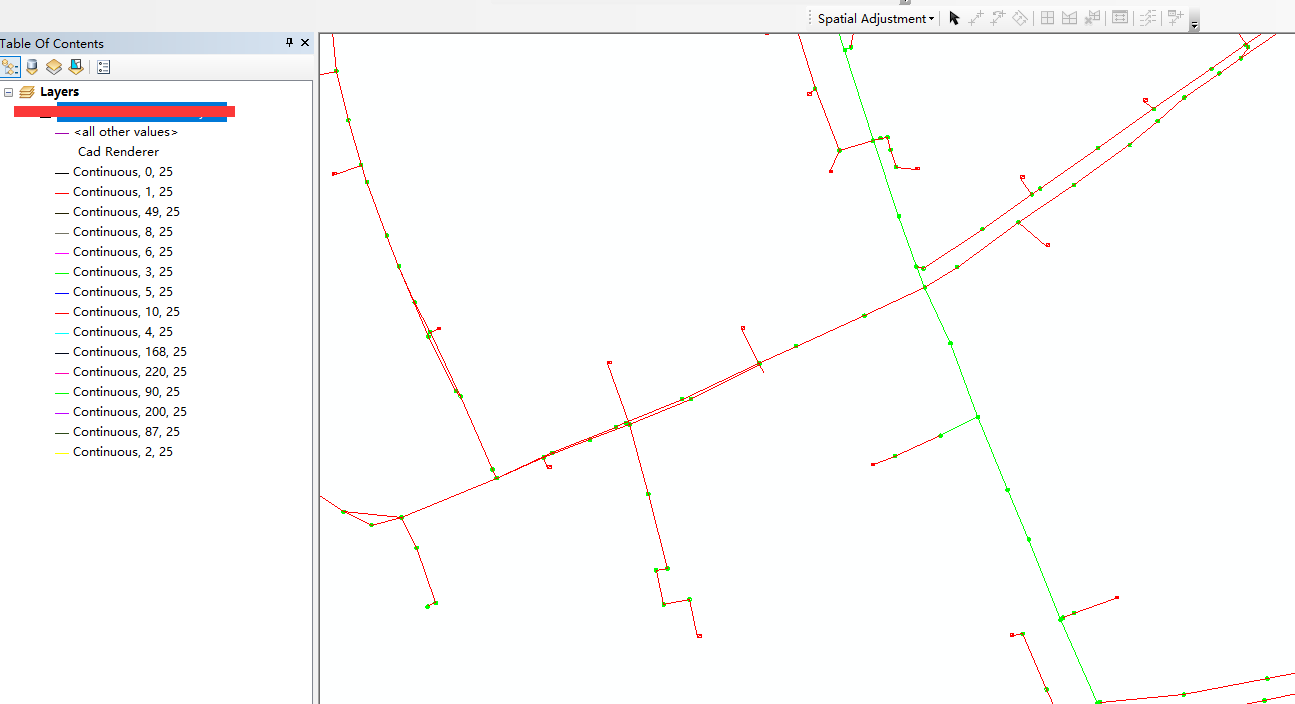Click the 'Continuous, 90, 25' legend entry
Screen dimensions: 1295x704
(x=127, y=392)
